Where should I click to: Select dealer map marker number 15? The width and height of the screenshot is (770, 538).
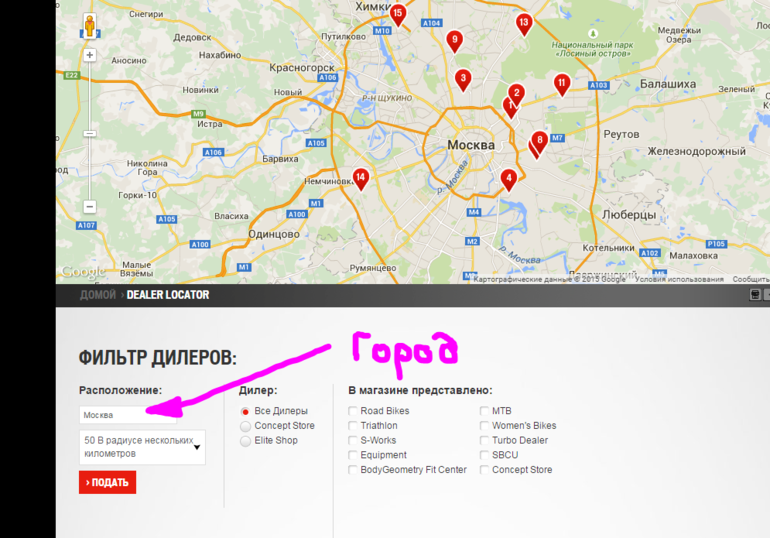click(398, 15)
